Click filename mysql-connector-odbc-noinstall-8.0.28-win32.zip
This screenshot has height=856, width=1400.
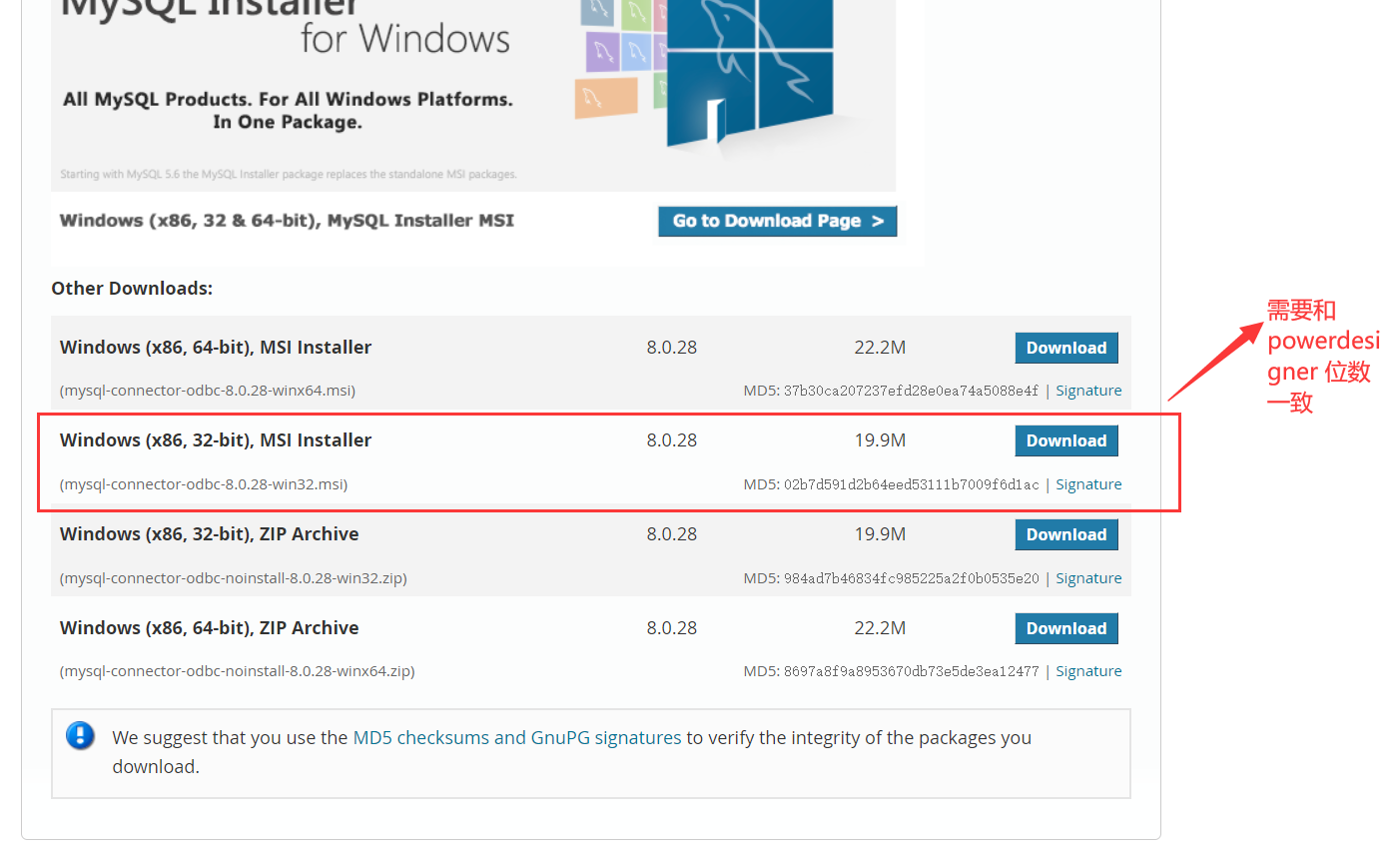[x=234, y=578]
